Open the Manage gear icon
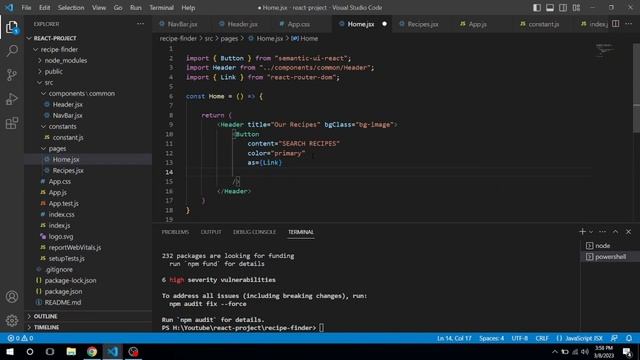The height and width of the screenshot is (360, 640). point(12,321)
